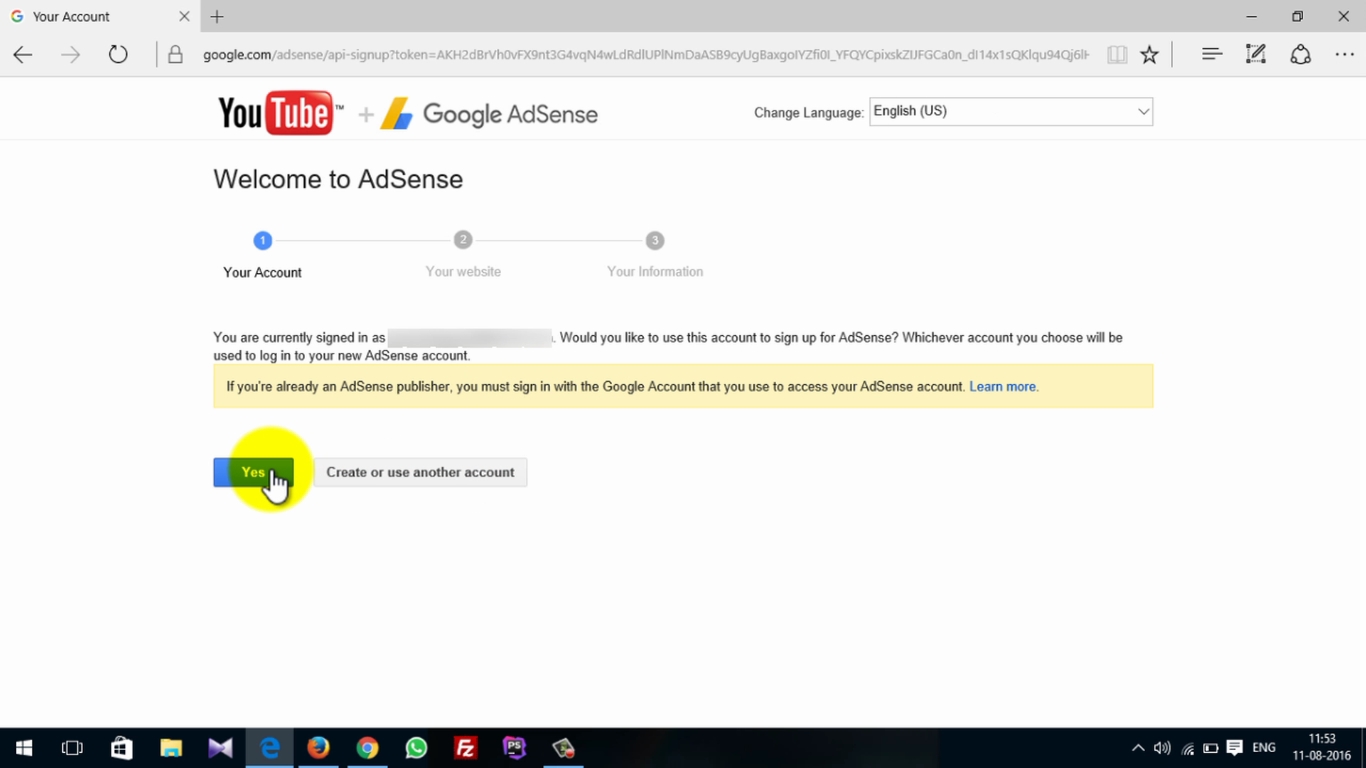
Task: Click the browser forward arrow
Action: tap(70, 55)
